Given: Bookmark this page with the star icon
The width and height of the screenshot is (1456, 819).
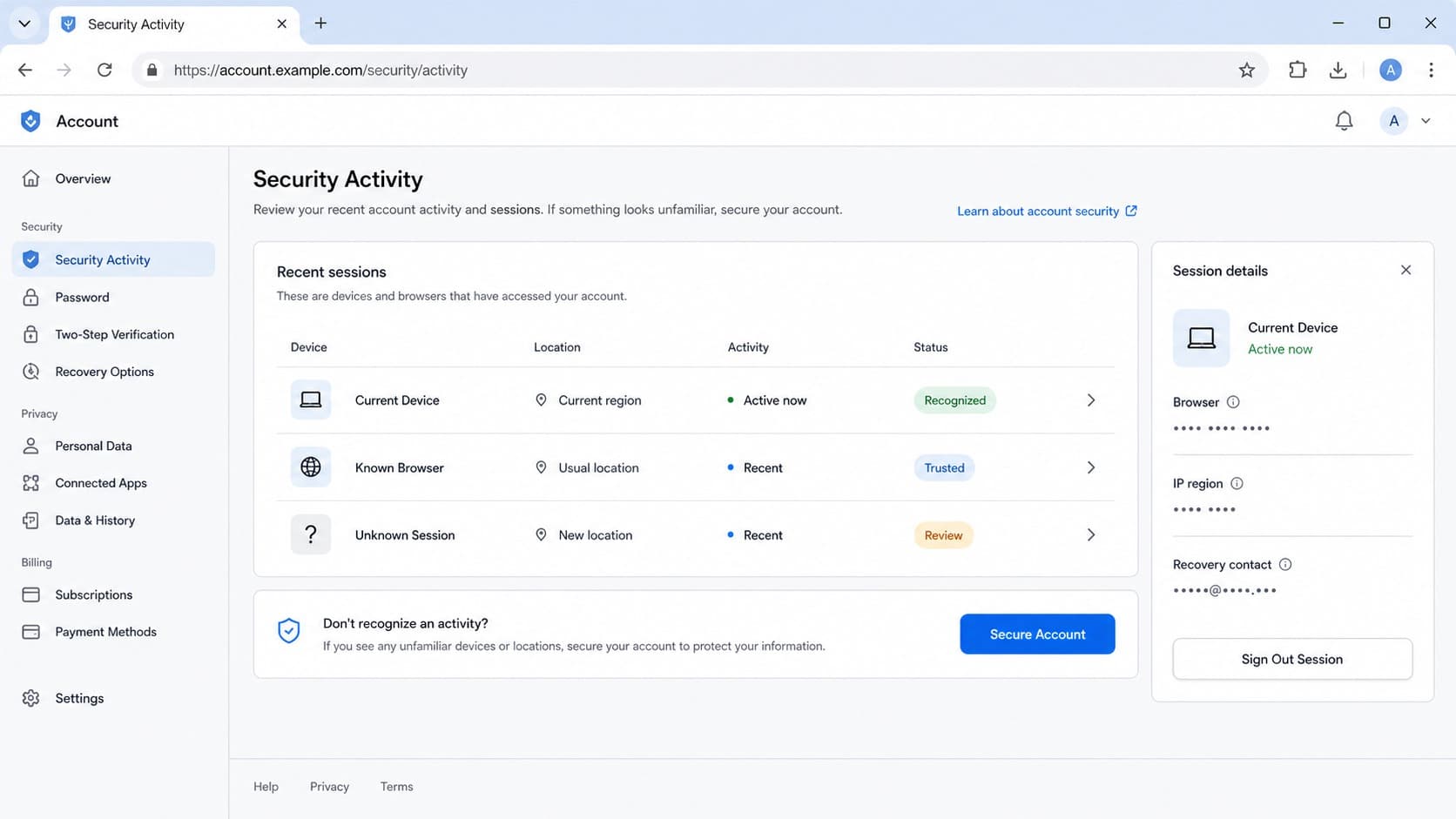Looking at the screenshot, I should (1246, 70).
